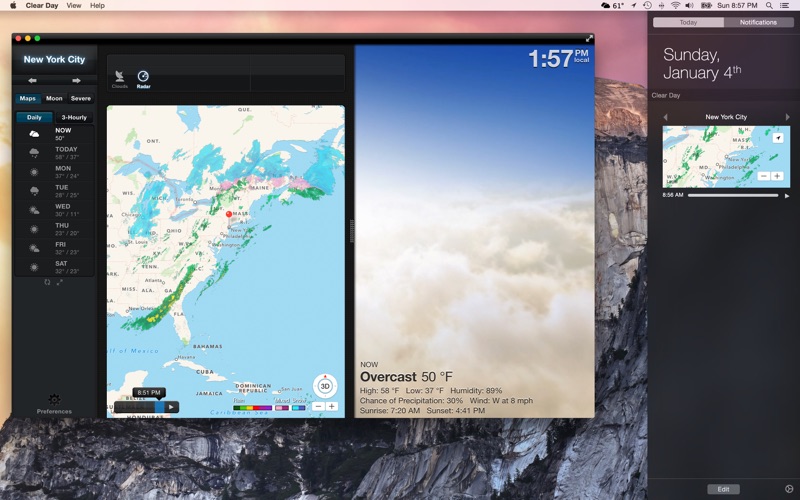Go to previous city with left arrow
The image size is (800, 500).
pos(33,81)
